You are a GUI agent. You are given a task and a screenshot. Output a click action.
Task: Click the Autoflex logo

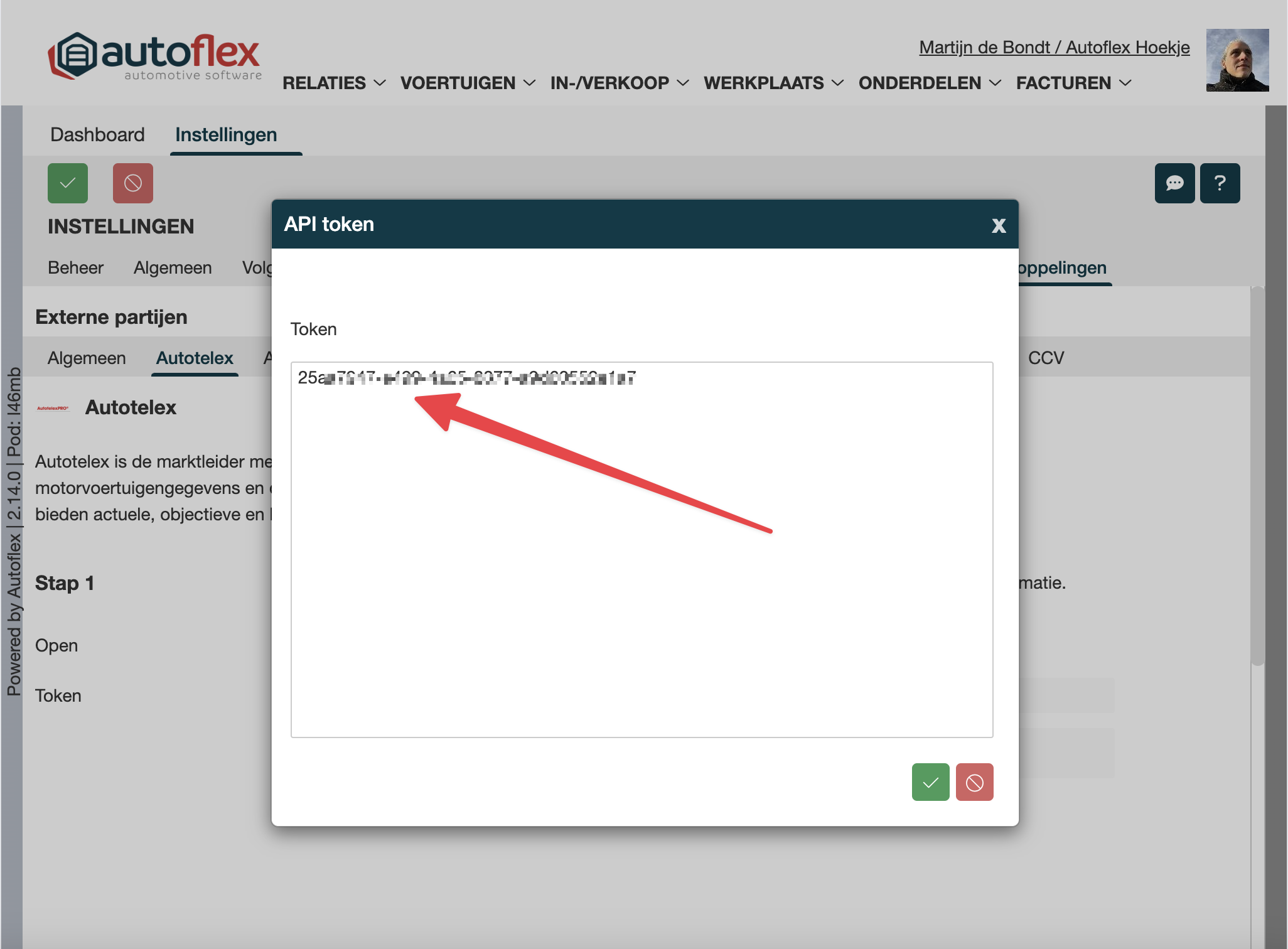[155, 56]
